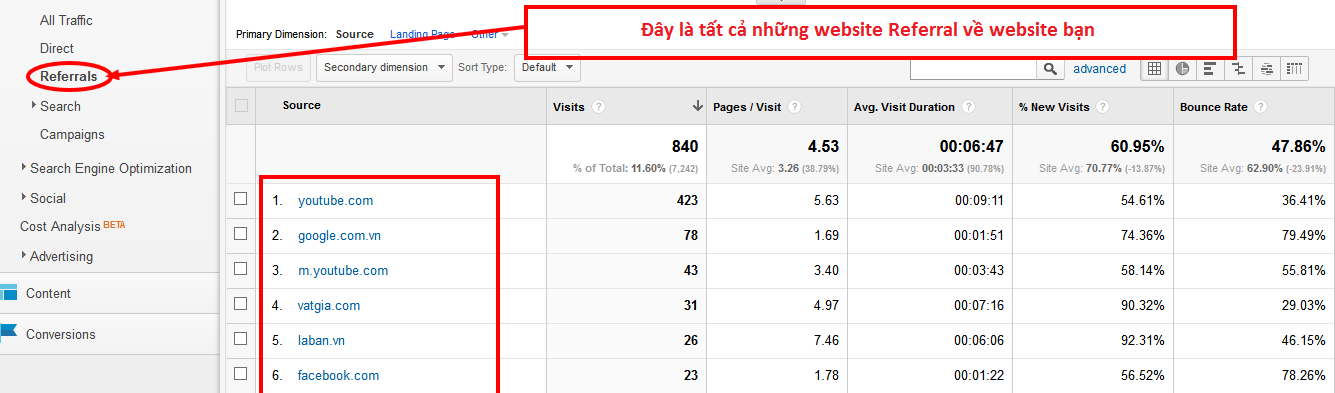Select the 423 visits value for youtube.com
This screenshot has height=393, width=1335.
point(686,200)
